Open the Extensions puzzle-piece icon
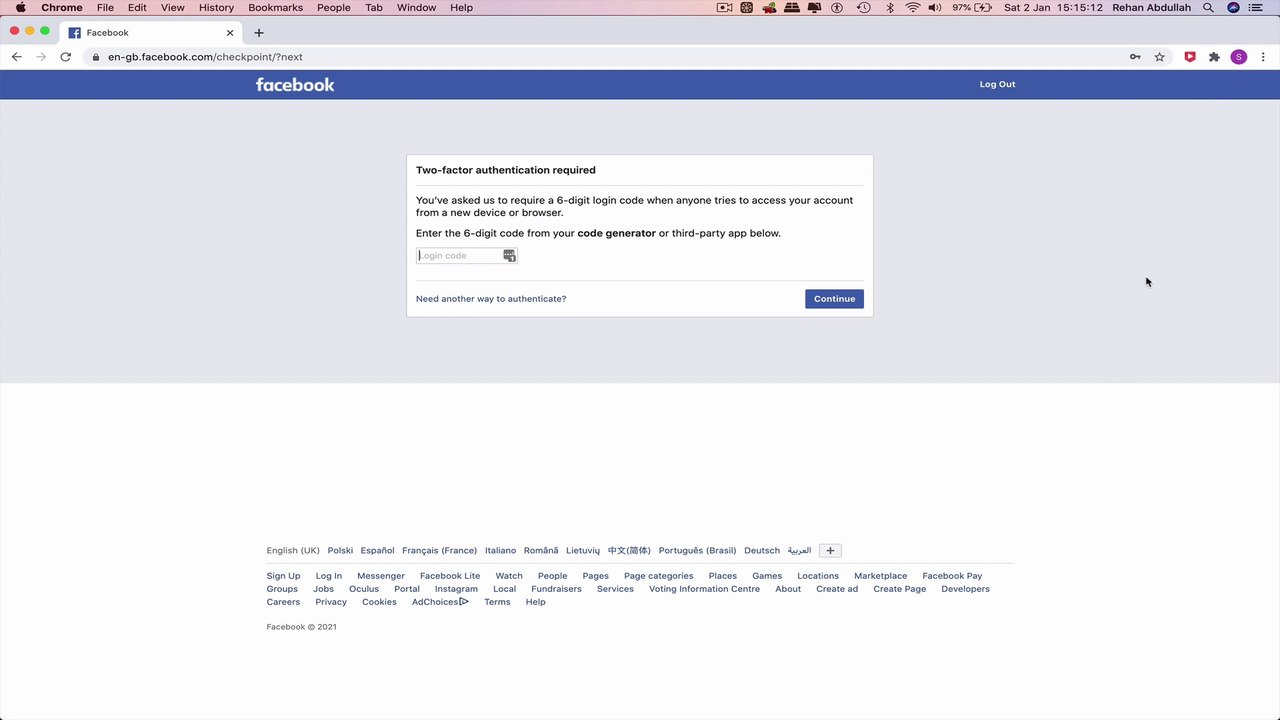Screen dimensions: 1280x720 pos(1214,57)
